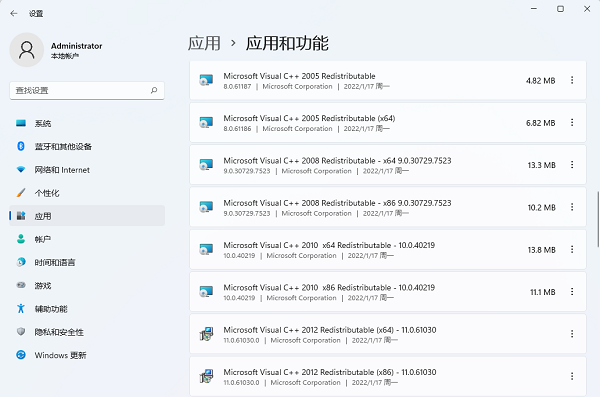Open the Accessibility figure icon
This screenshot has width=600, height=397.
pyautogui.click(x=21, y=309)
